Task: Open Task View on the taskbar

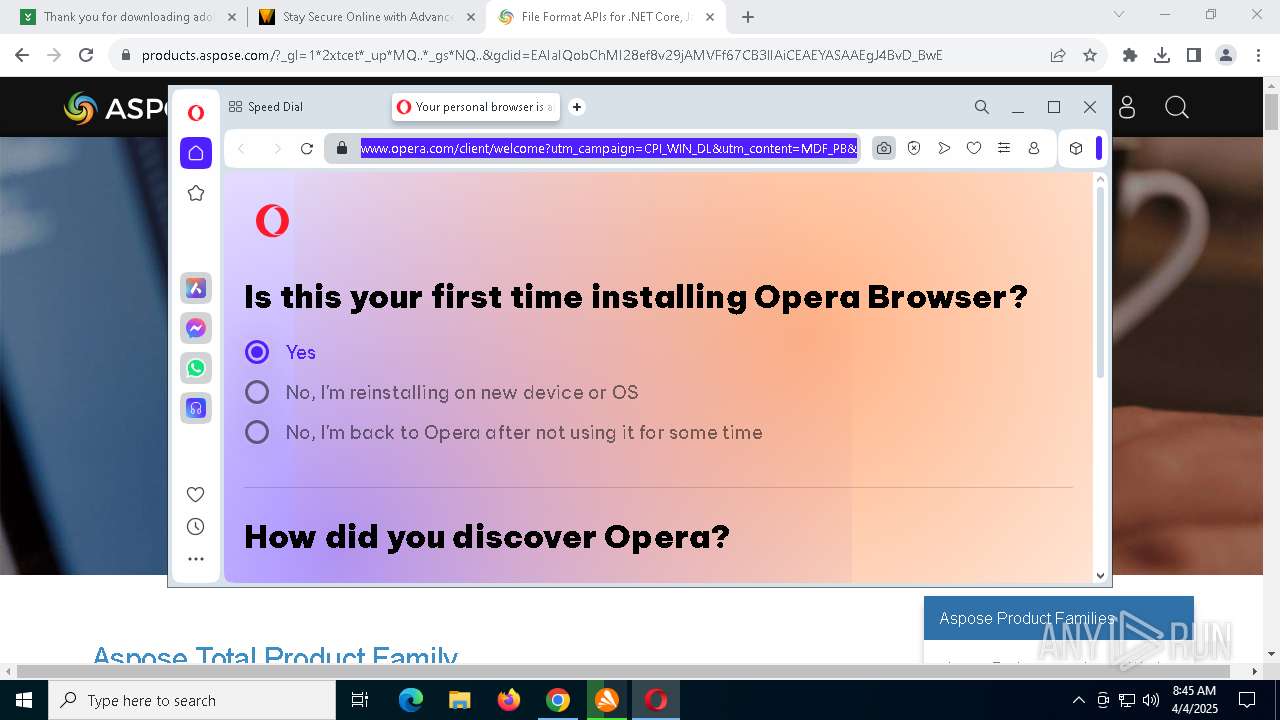Action: [361, 700]
